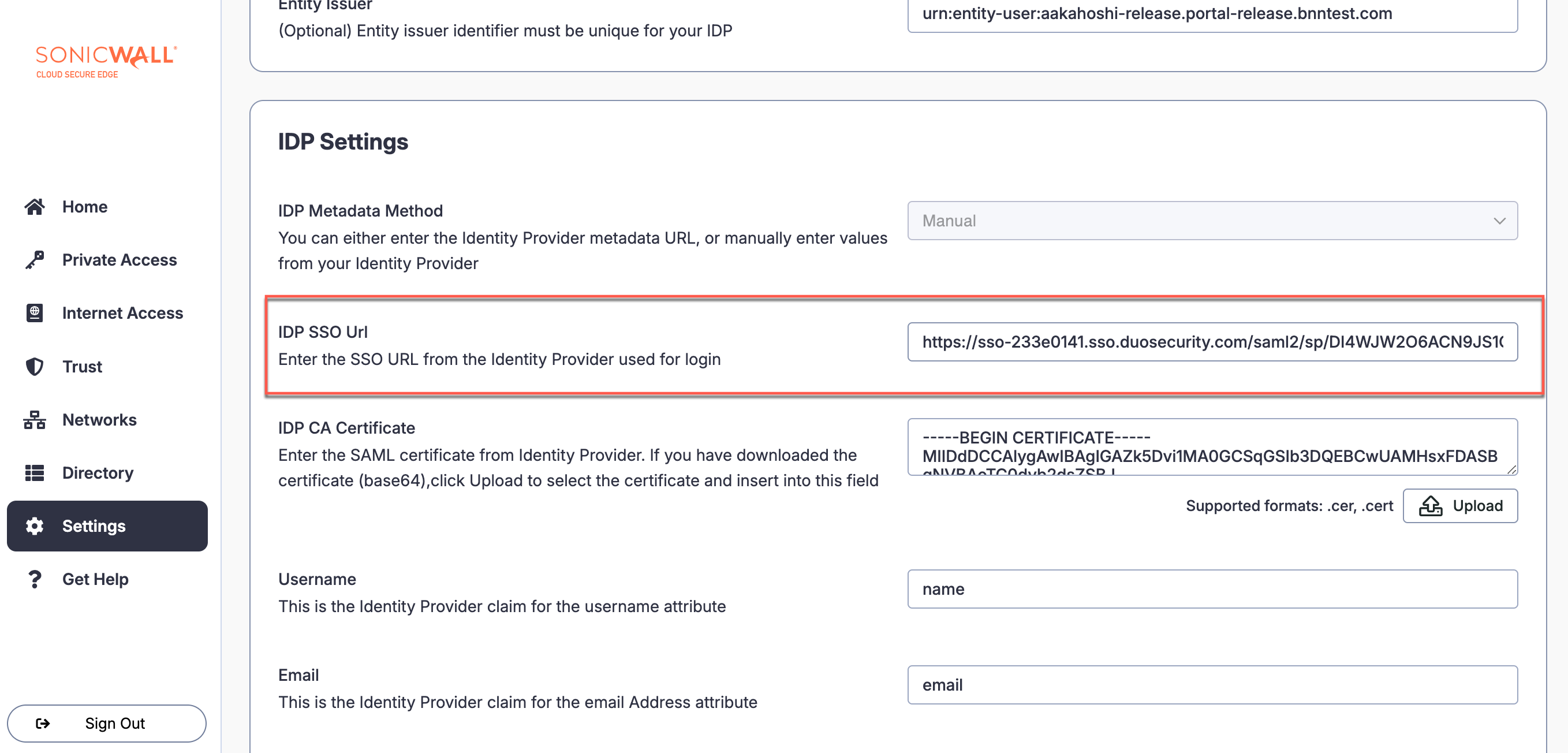Focus the IDP CA Certificate text area
Image resolution: width=1568 pixels, height=753 pixels.
pos(1211,447)
